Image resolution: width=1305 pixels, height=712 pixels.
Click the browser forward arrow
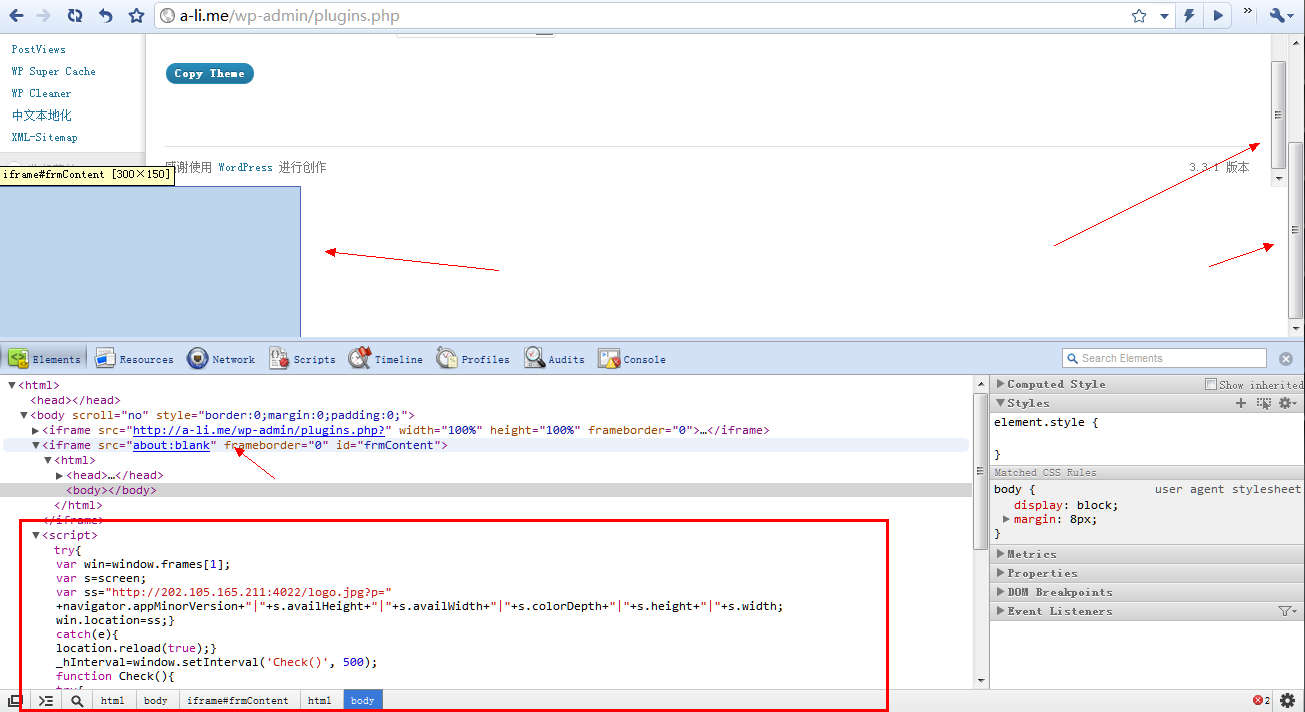(43, 16)
